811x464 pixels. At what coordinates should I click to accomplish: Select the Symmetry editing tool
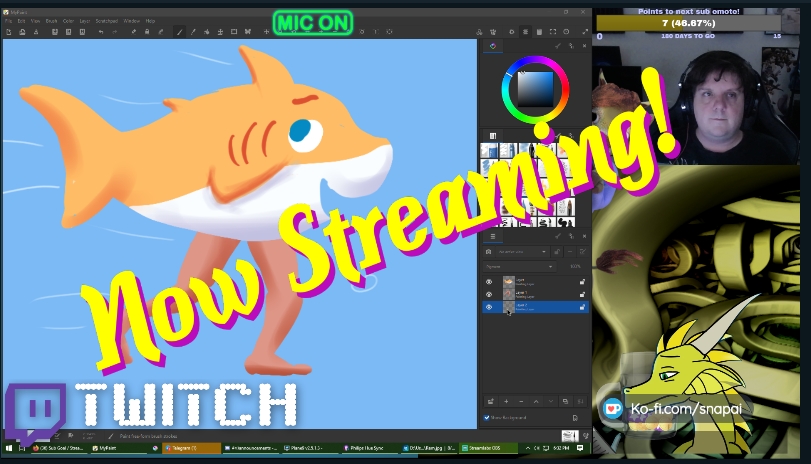click(x=220, y=32)
